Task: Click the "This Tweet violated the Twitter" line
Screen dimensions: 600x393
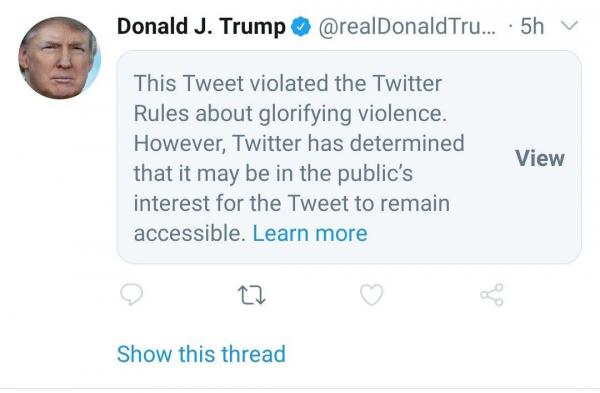Action: click(x=288, y=83)
